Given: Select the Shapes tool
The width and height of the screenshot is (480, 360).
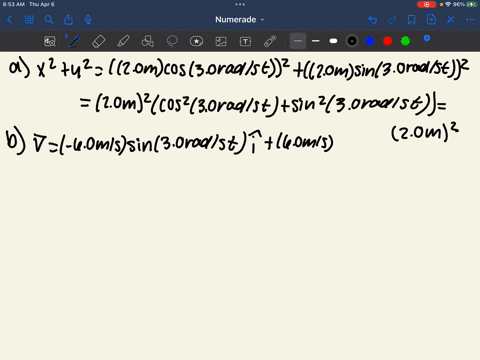Looking at the screenshot, I should click(148, 41).
